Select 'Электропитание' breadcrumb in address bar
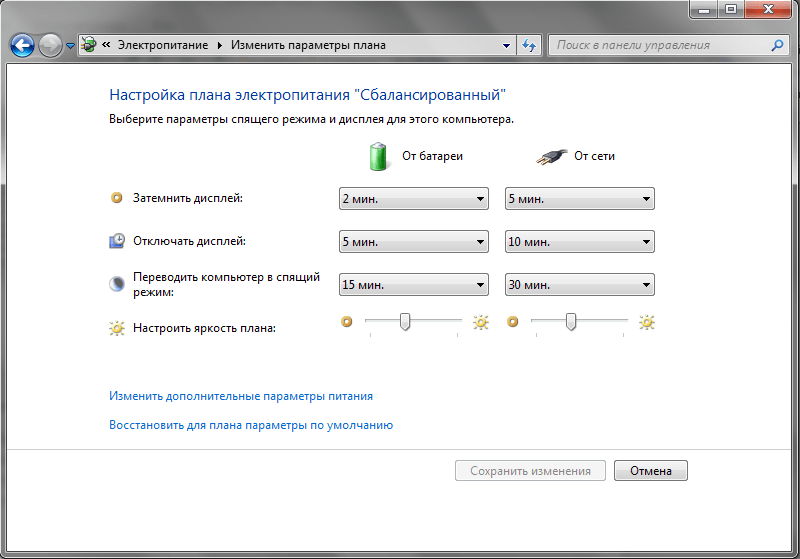This screenshot has height=559, width=800. [163, 45]
